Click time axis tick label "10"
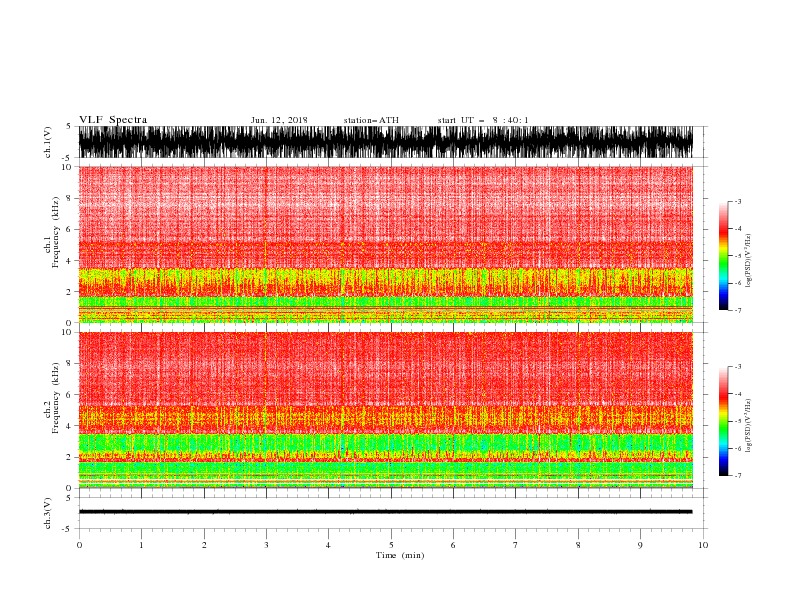This screenshot has height=612, width=792. [703, 545]
